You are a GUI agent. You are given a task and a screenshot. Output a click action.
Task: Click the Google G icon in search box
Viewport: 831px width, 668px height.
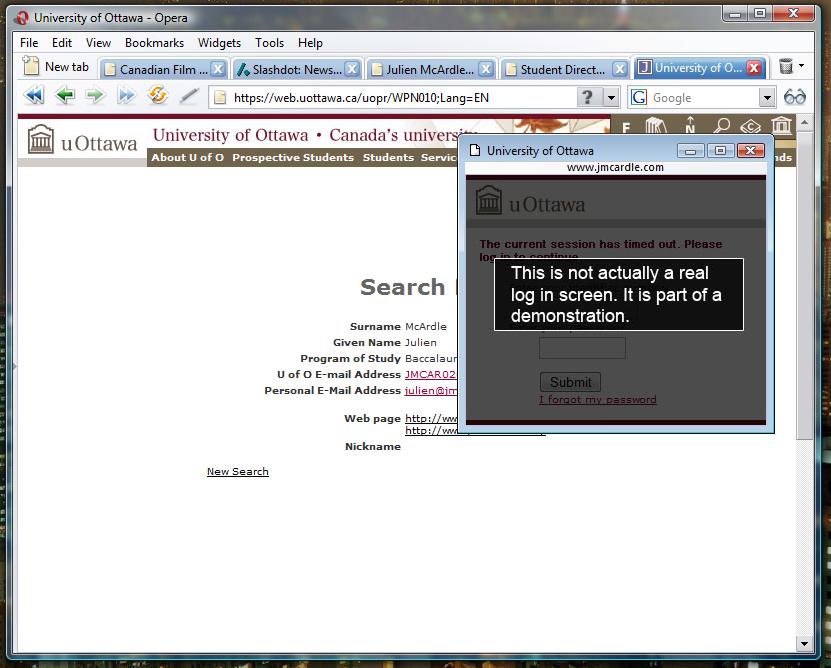tap(639, 98)
